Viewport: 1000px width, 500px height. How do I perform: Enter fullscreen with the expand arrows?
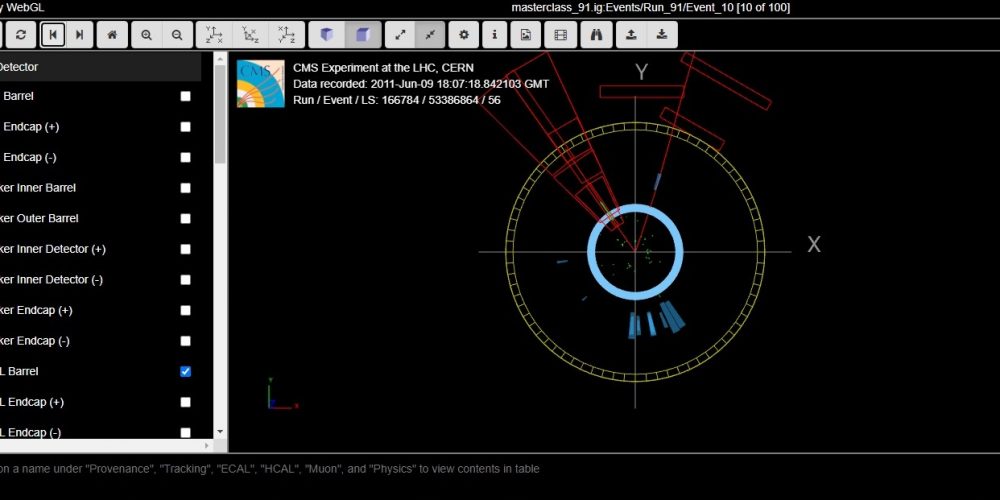click(400, 35)
